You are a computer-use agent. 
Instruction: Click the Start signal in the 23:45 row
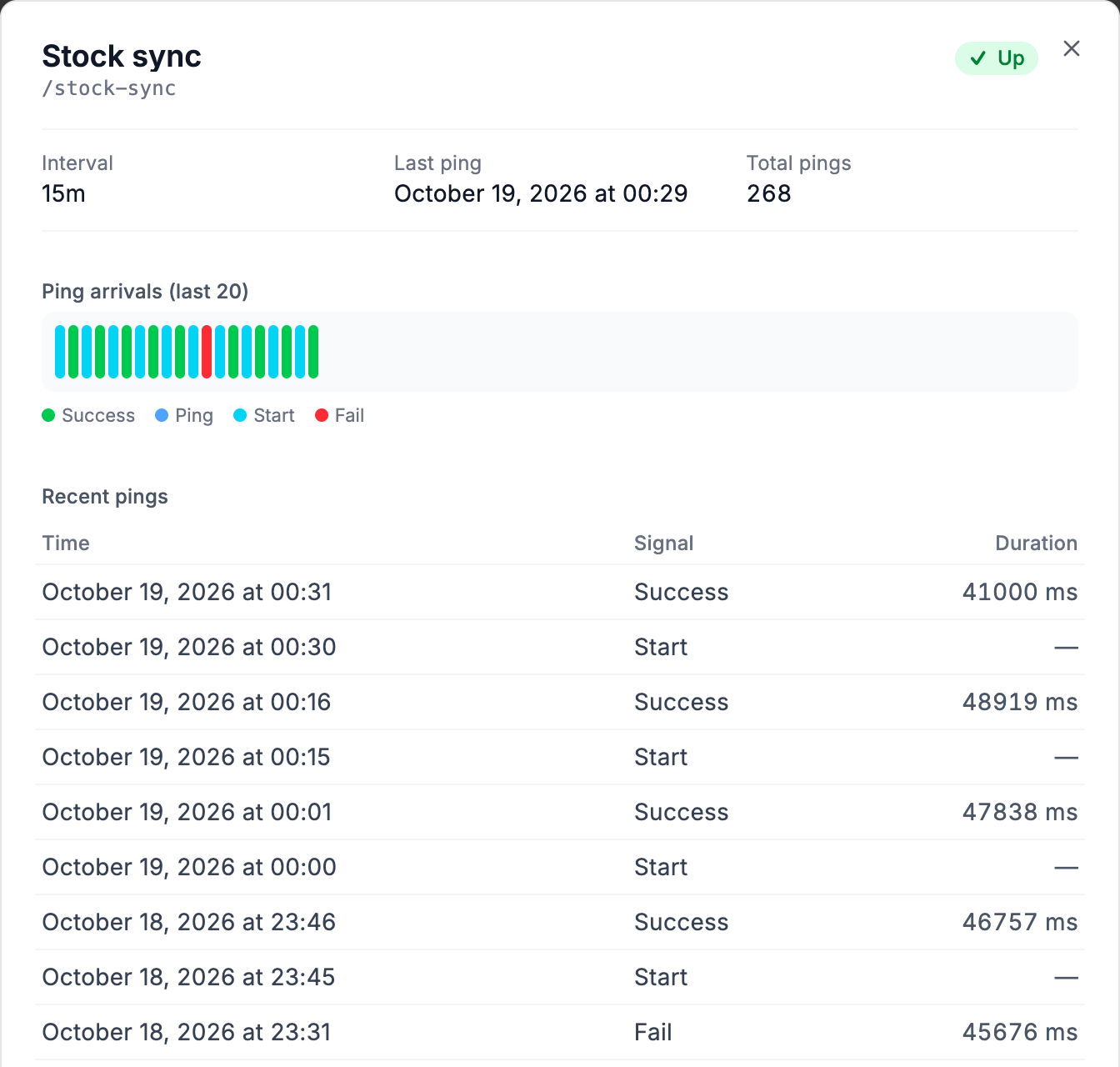click(x=661, y=977)
